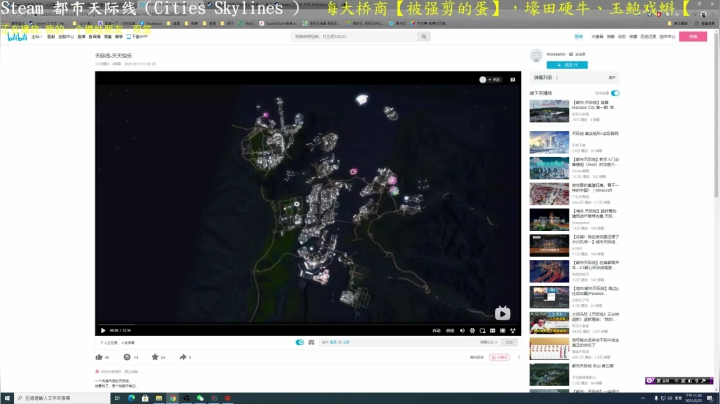Open third recommended video thumbnail

click(x=549, y=168)
